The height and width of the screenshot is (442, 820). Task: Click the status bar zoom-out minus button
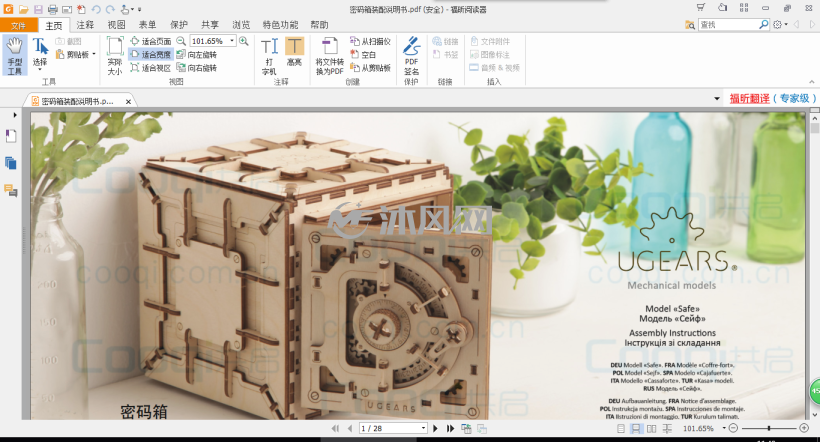[x=733, y=428]
